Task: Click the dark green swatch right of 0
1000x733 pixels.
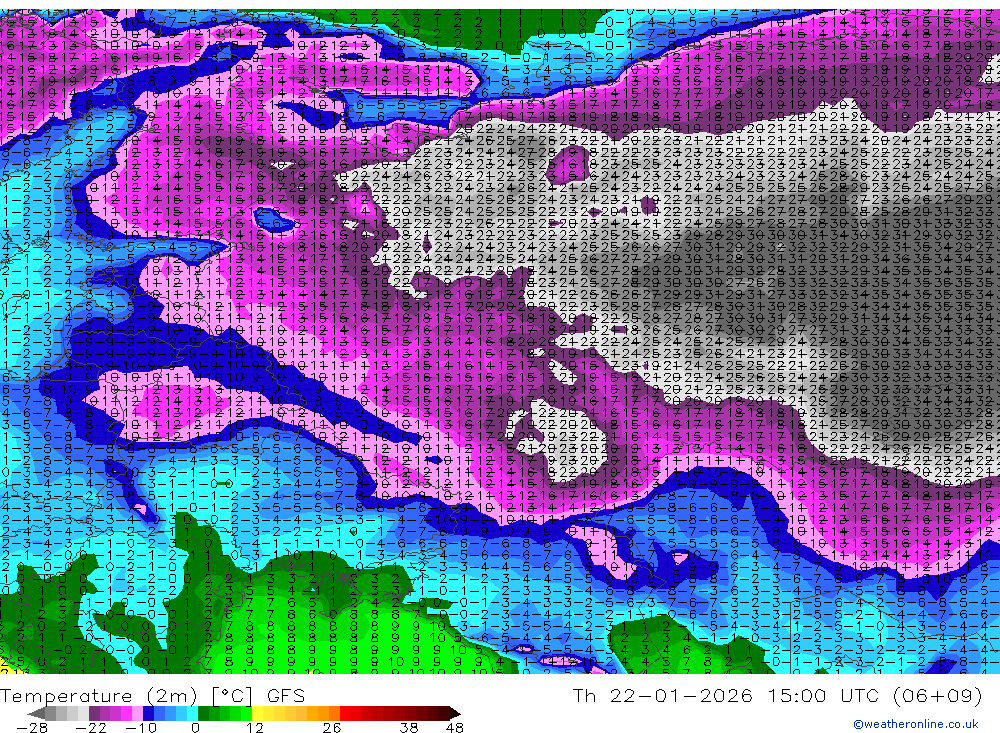Action: pyautogui.click(x=203, y=713)
